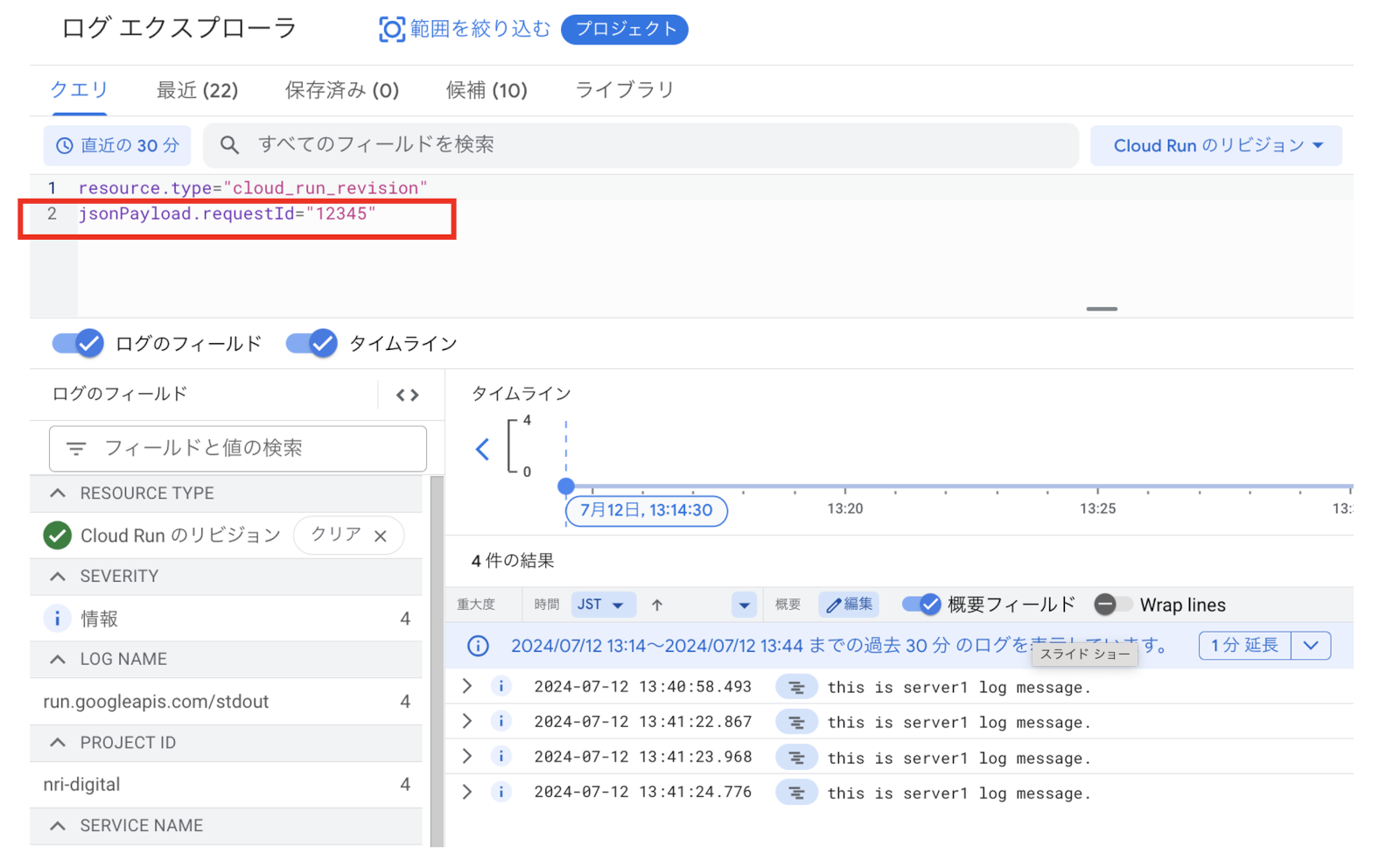Click the timeline back arrow icon

[482, 450]
